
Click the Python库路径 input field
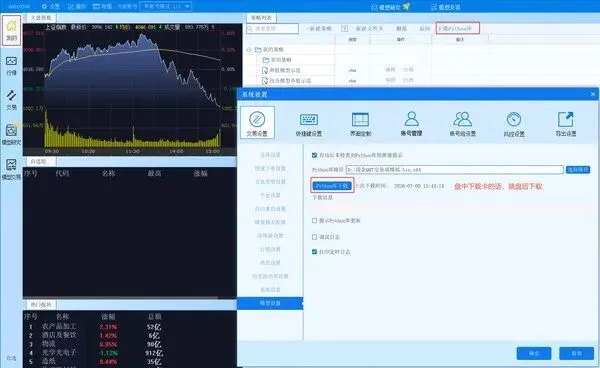(x=455, y=169)
